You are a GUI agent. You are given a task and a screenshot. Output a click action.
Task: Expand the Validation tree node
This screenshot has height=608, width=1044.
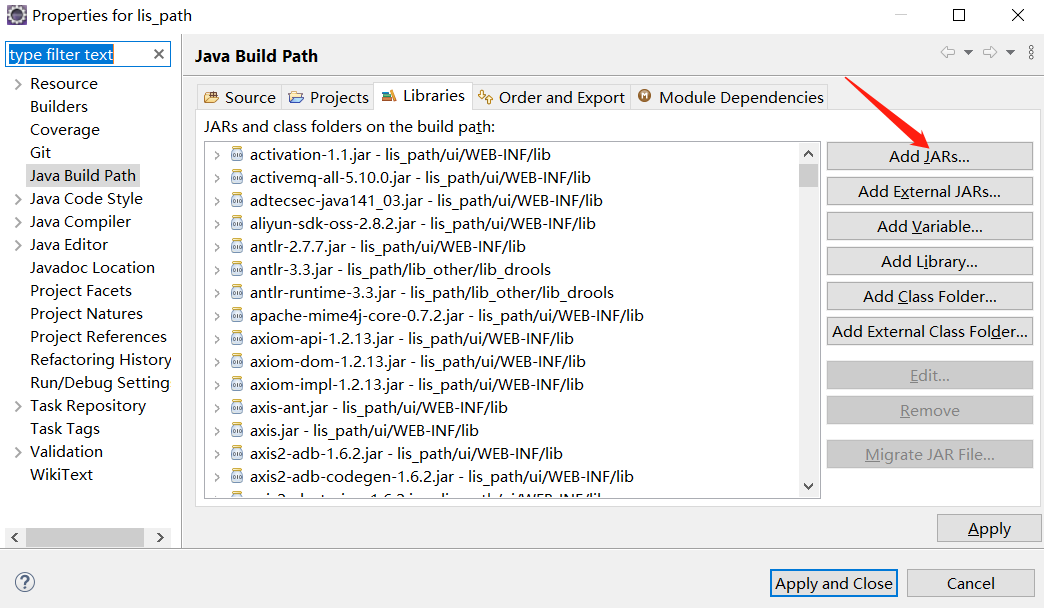(x=18, y=452)
